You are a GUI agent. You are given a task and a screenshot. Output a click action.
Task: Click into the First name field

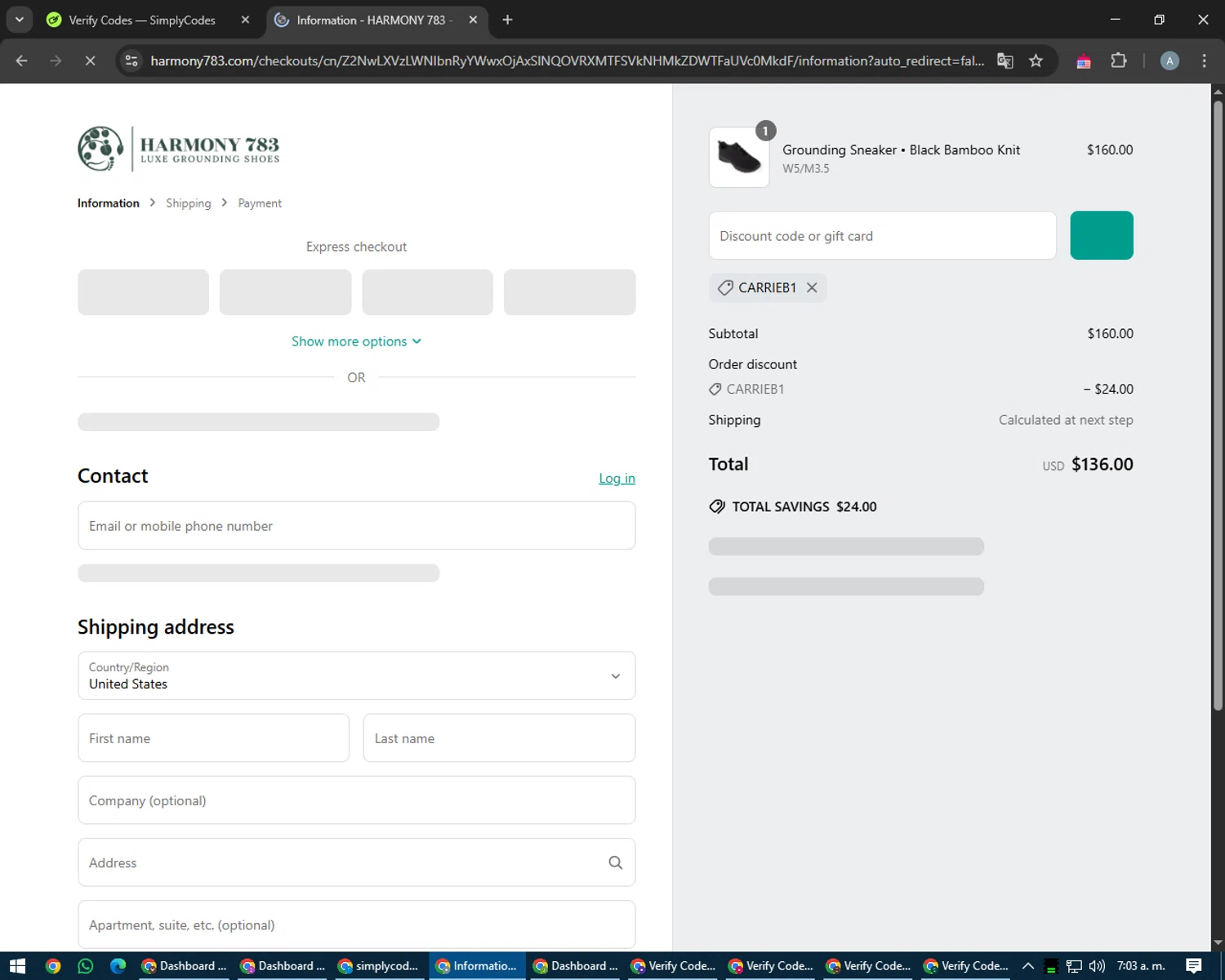coord(214,738)
